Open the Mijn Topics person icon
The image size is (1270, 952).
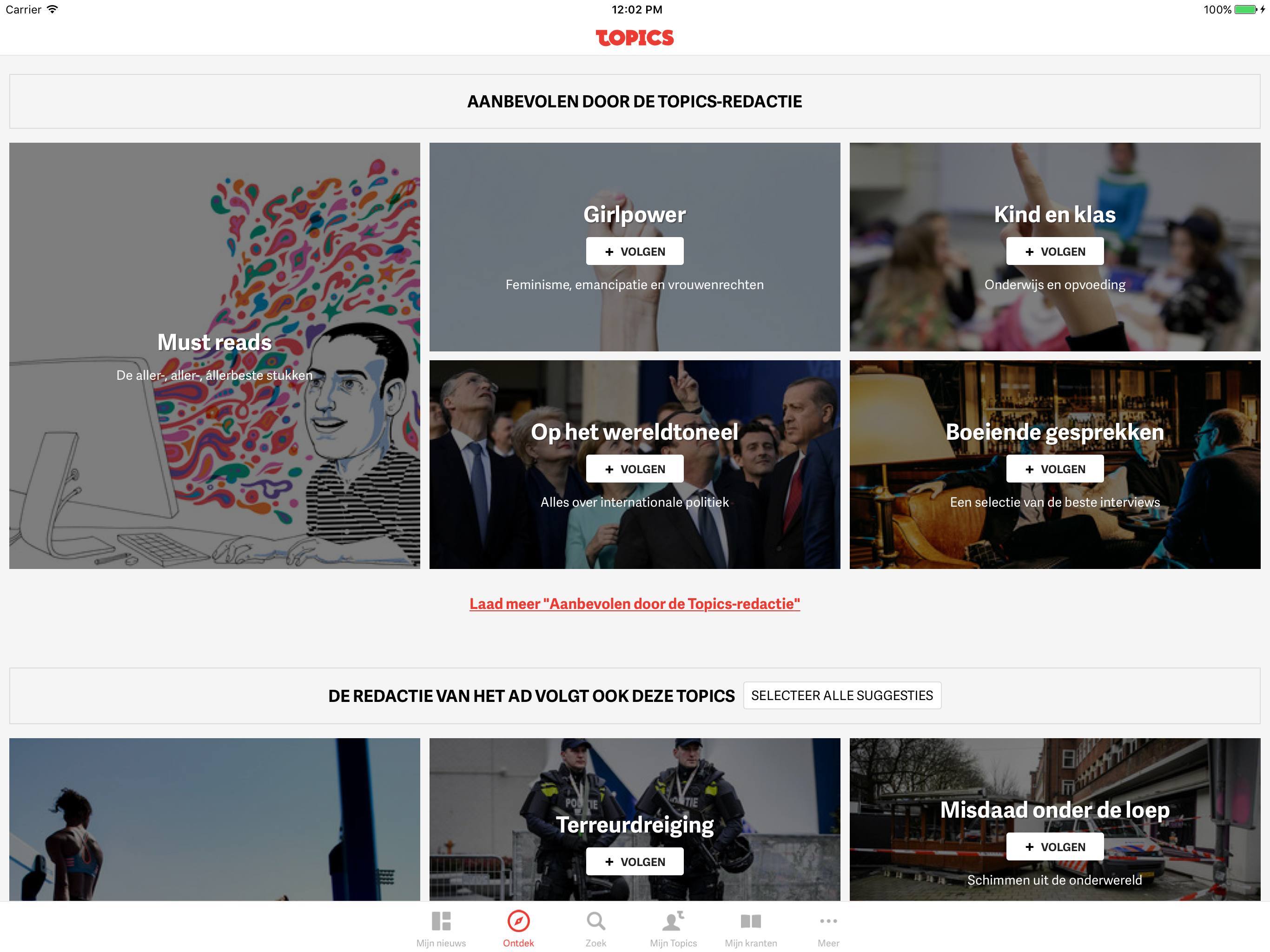tap(673, 921)
